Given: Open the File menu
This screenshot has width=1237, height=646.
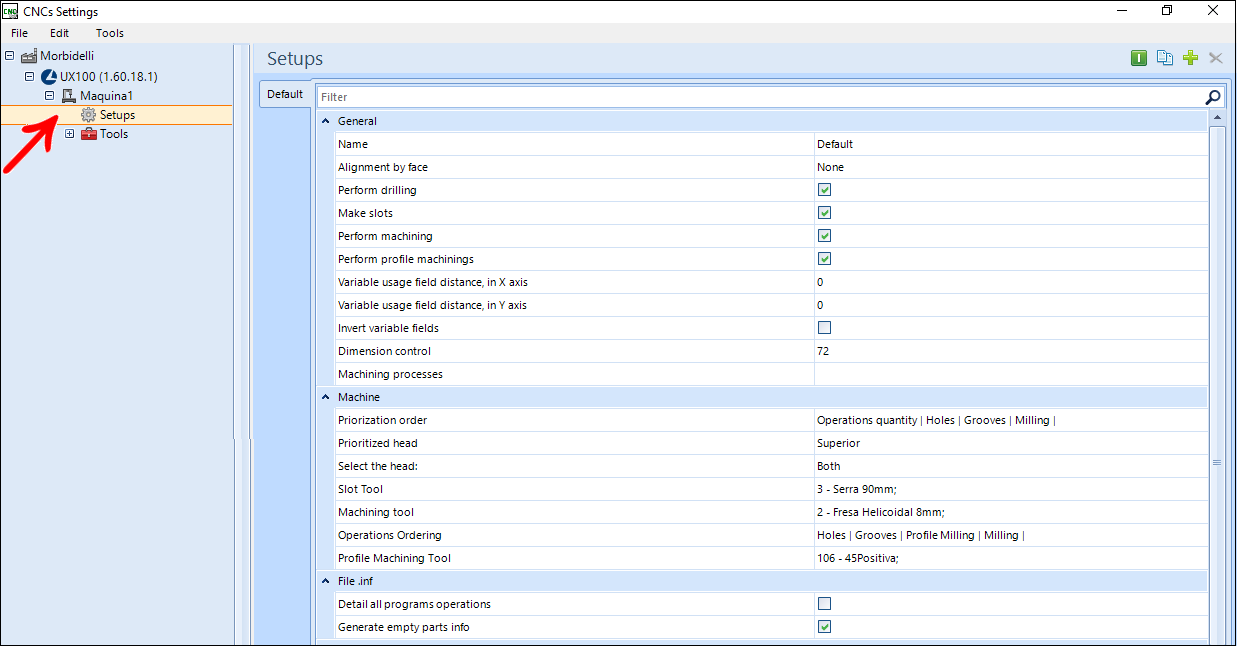Looking at the screenshot, I should pos(20,33).
